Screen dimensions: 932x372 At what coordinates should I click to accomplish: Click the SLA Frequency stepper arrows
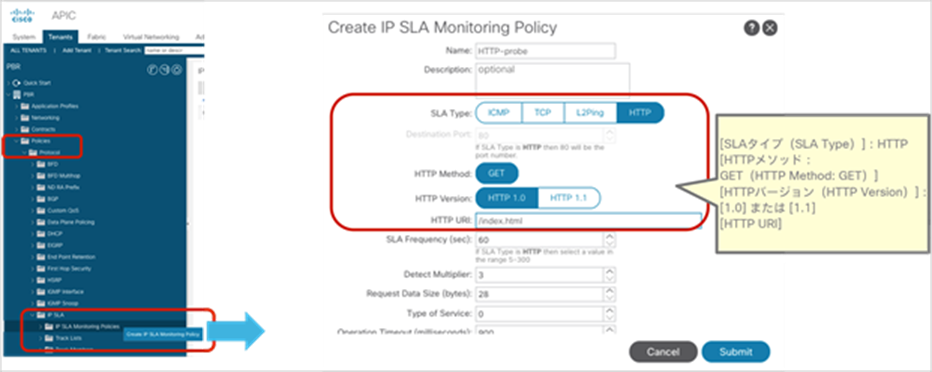click(x=609, y=239)
